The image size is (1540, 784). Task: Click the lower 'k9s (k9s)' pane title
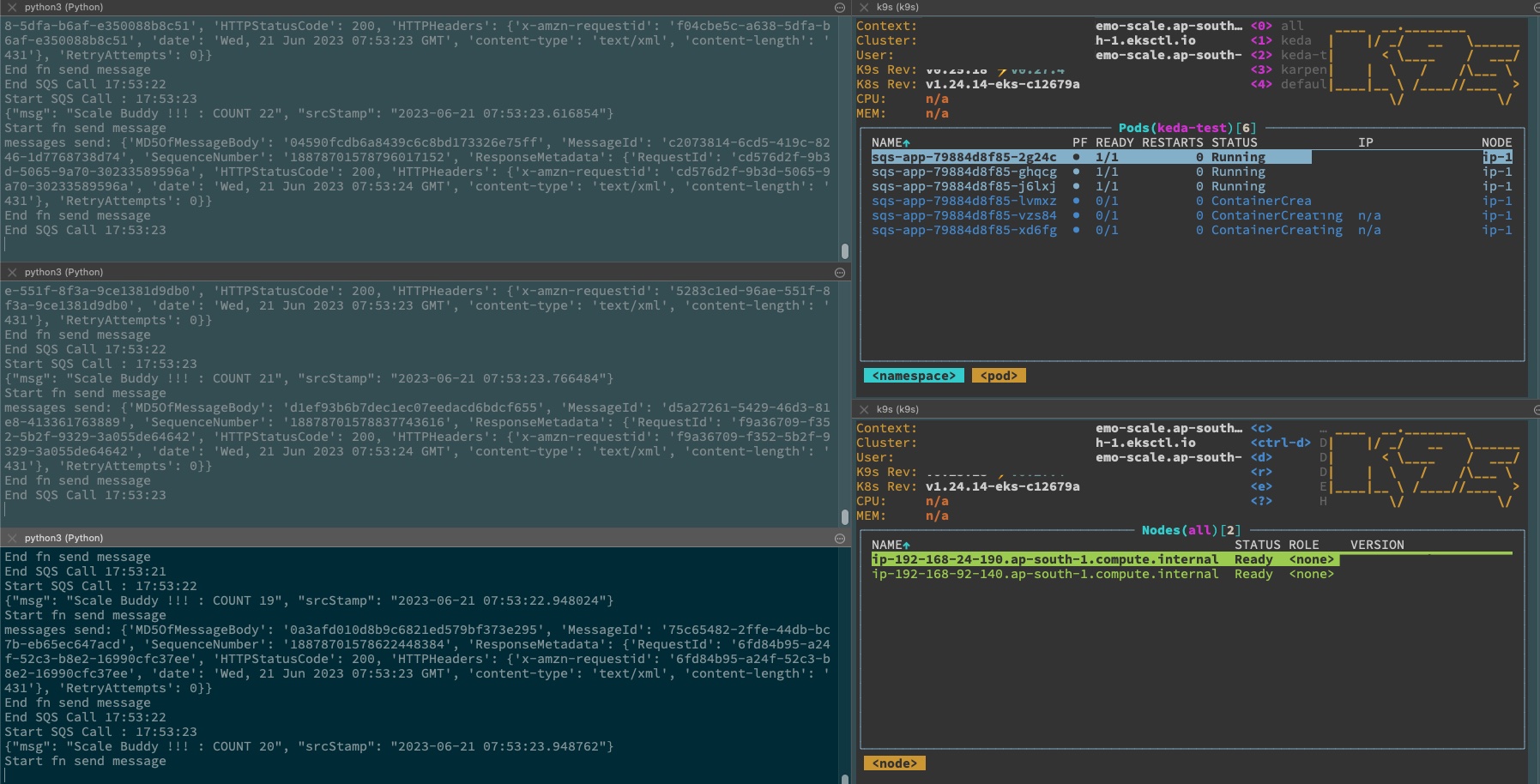click(897, 409)
